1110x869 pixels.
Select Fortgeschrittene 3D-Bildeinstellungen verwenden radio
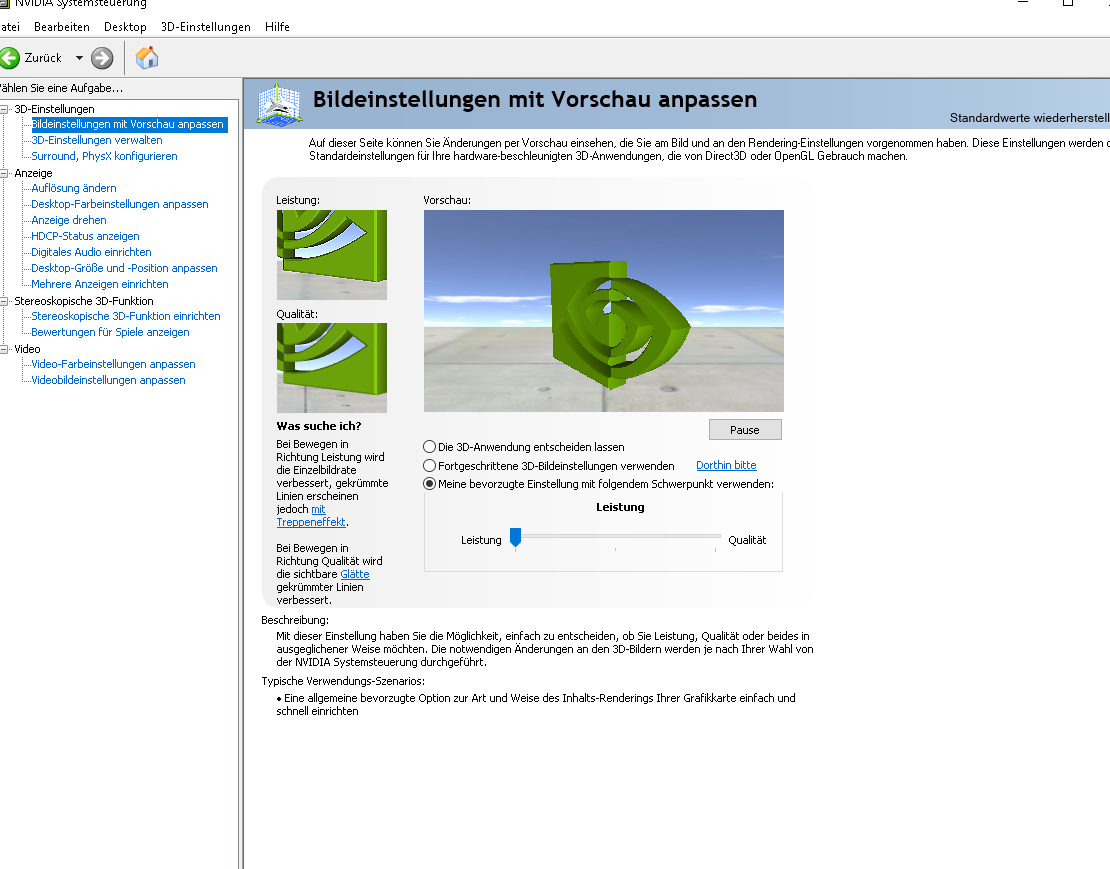point(429,466)
